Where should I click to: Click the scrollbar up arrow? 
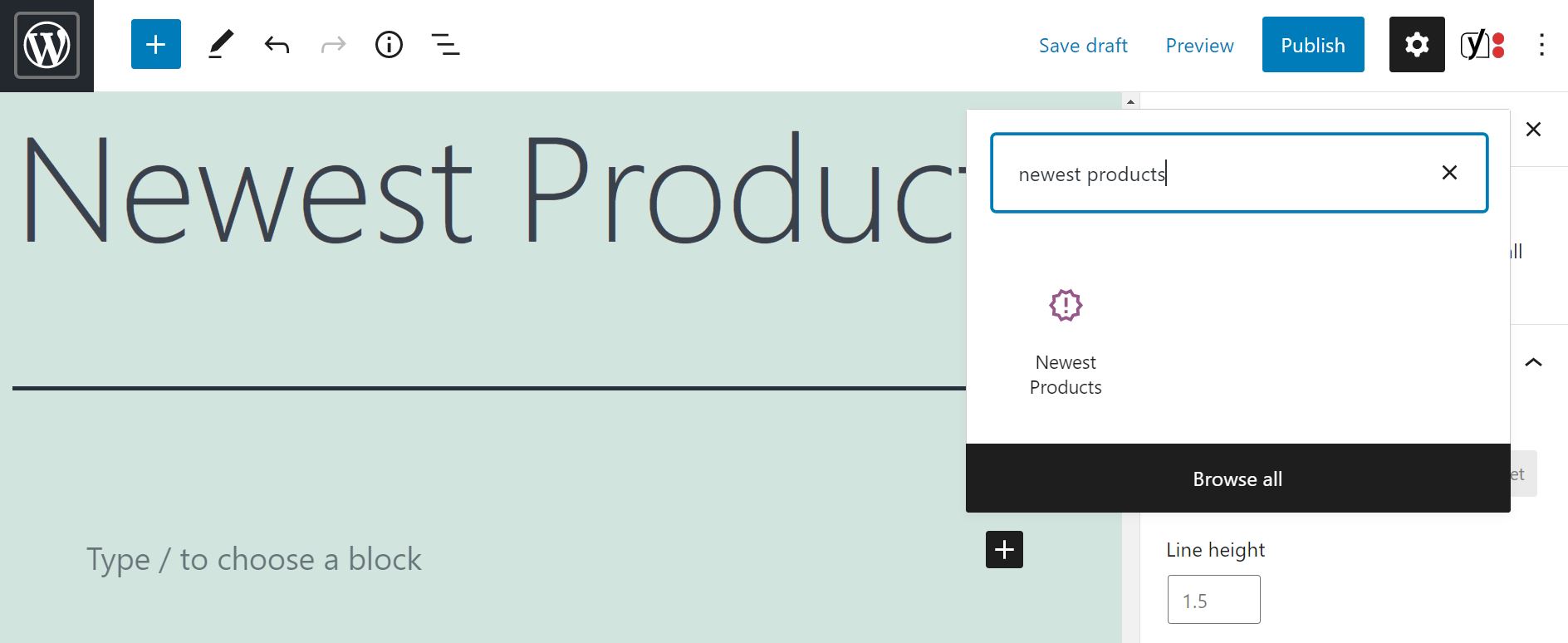1130,101
